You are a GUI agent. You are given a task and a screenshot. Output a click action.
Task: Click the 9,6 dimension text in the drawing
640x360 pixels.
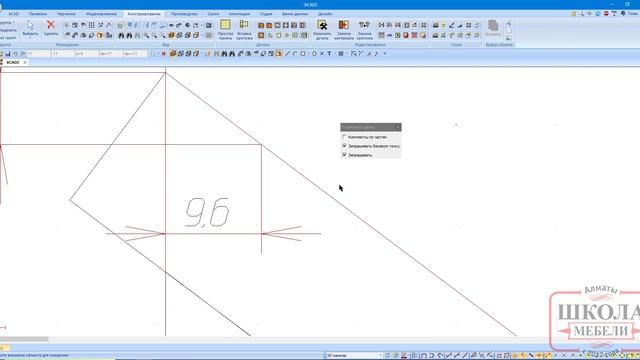coord(207,212)
